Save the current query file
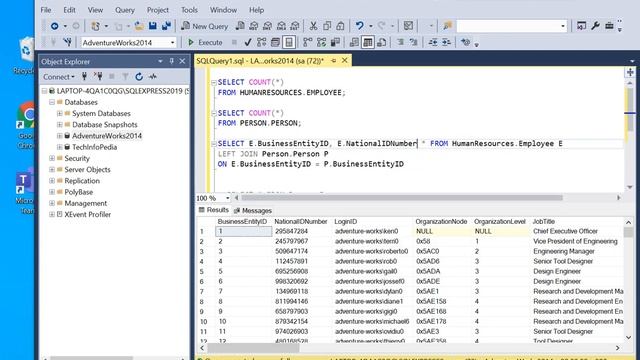The height and width of the screenshot is (360, 640). 153,26
